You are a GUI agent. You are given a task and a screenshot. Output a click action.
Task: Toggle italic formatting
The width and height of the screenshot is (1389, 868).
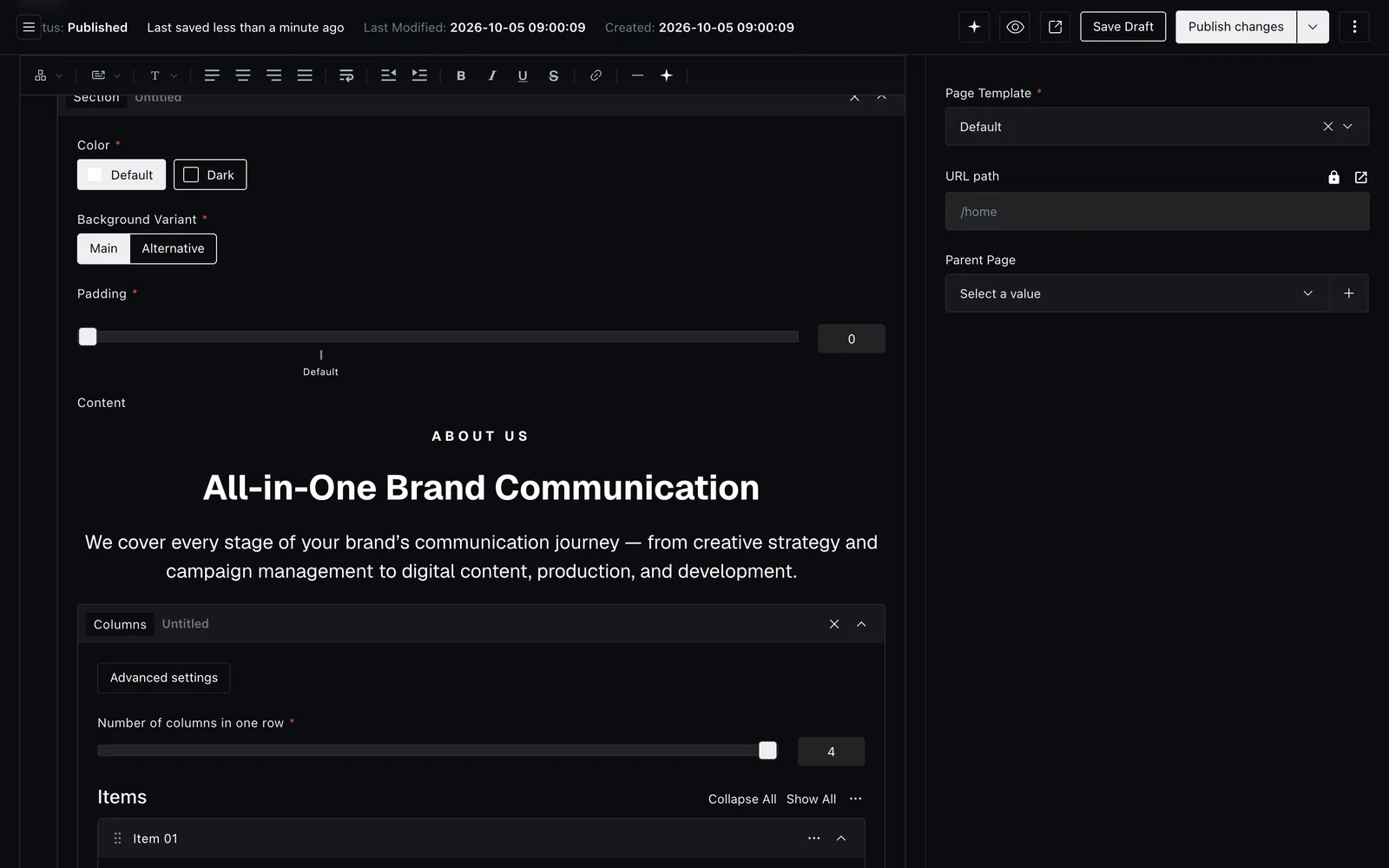point(492,76)
